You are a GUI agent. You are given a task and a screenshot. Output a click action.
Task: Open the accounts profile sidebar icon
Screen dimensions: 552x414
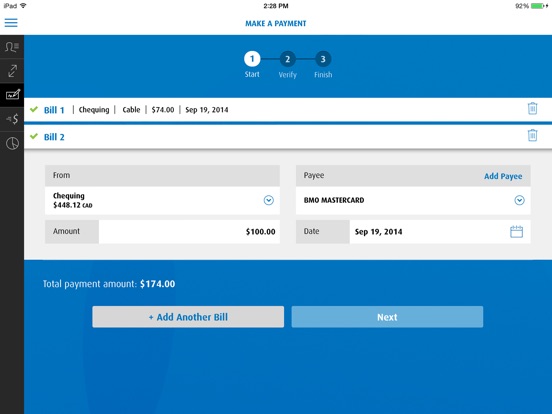(12, 47)
